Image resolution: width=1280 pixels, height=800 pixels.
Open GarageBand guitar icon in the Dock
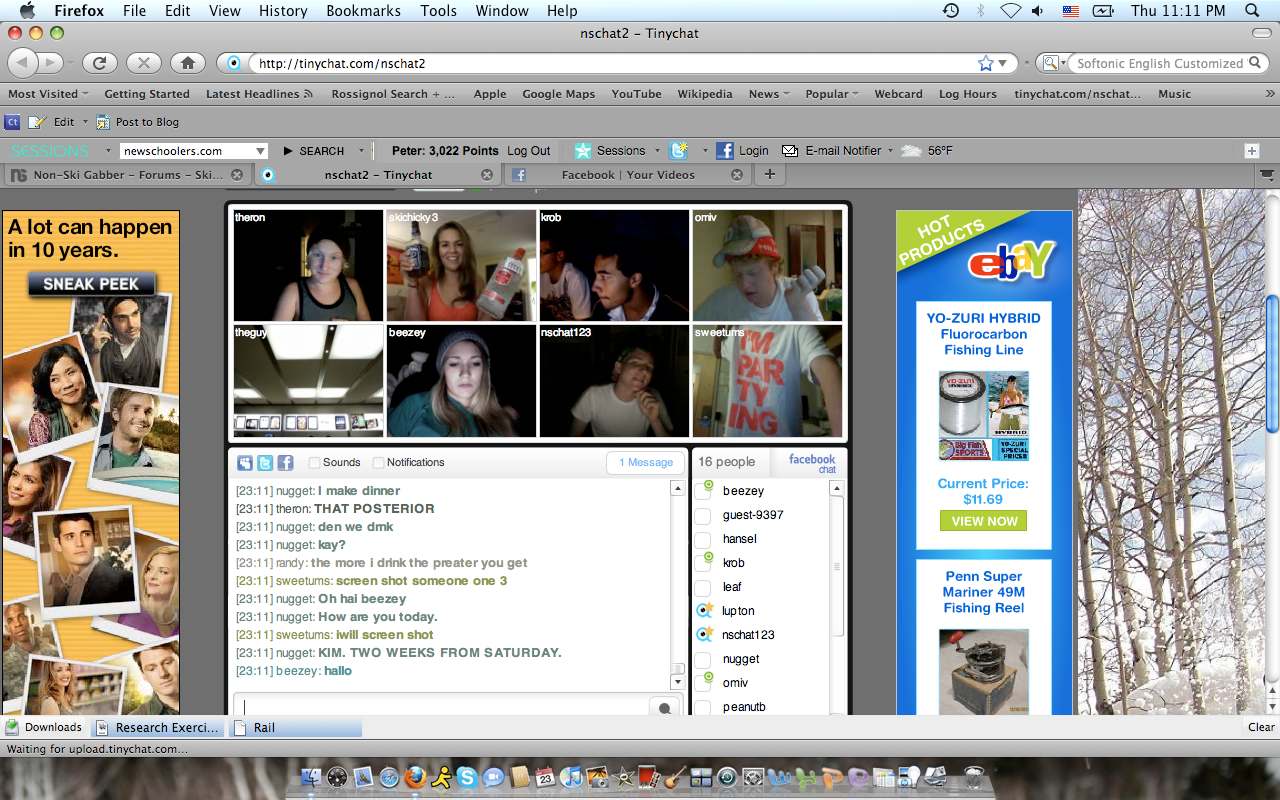click(675, 777)
